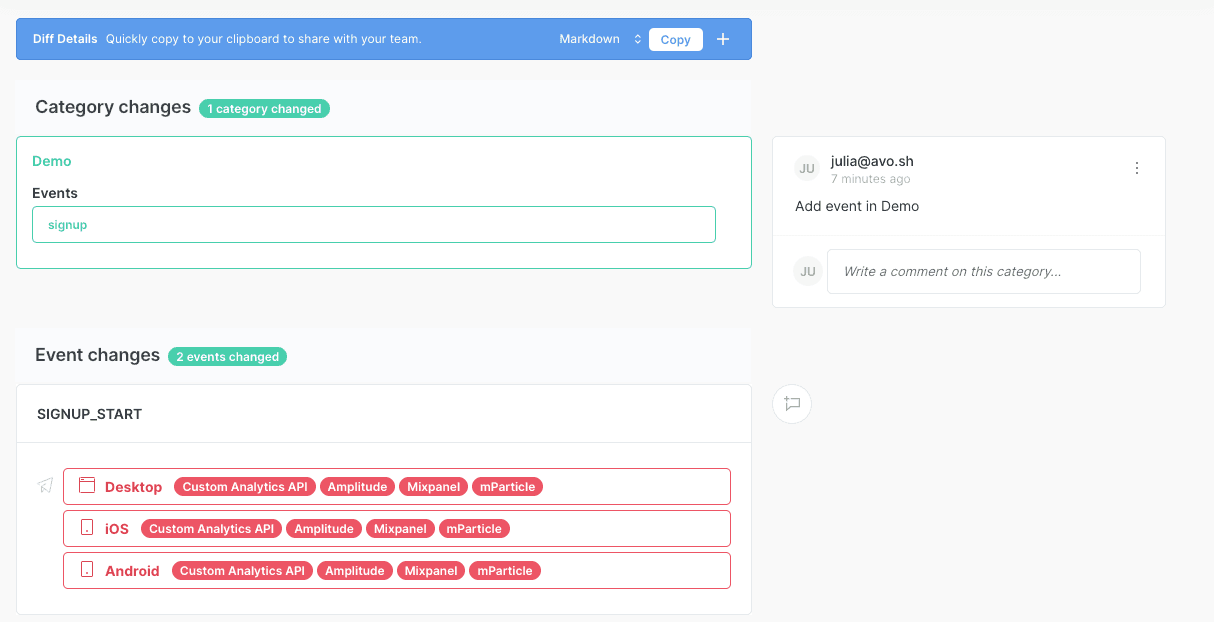
Task: Select the signup event row
Action: tap(373, 225)
